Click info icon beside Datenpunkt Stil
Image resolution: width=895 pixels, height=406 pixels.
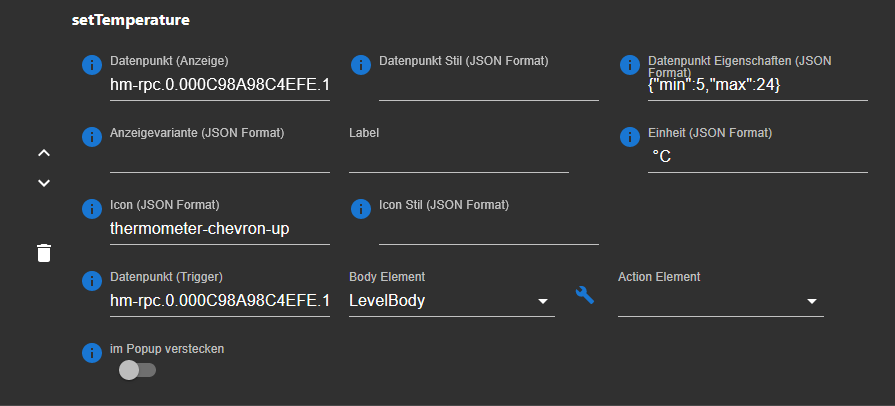click(360, 65)
